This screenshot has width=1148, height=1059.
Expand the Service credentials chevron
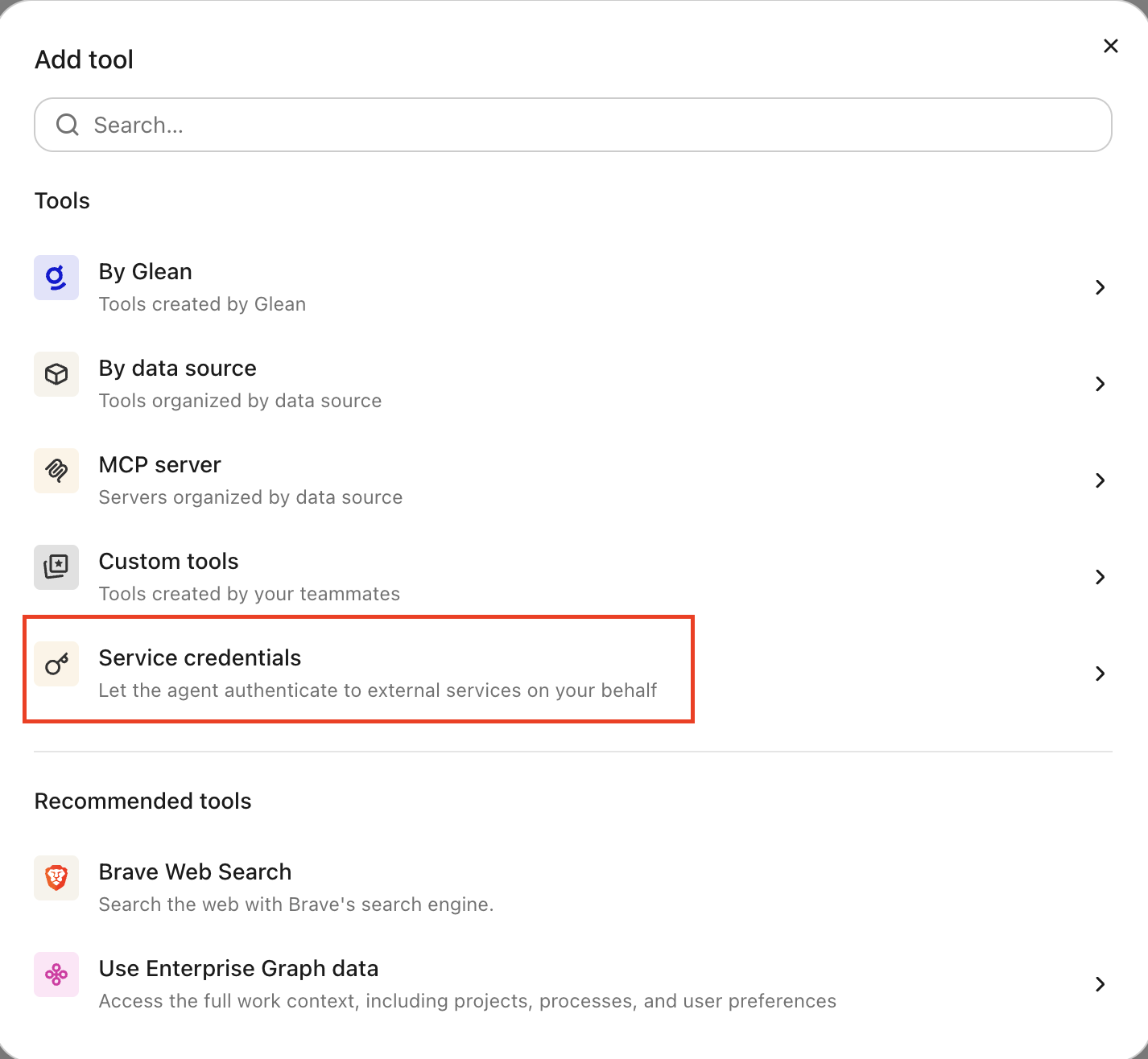click(1101, 674)
